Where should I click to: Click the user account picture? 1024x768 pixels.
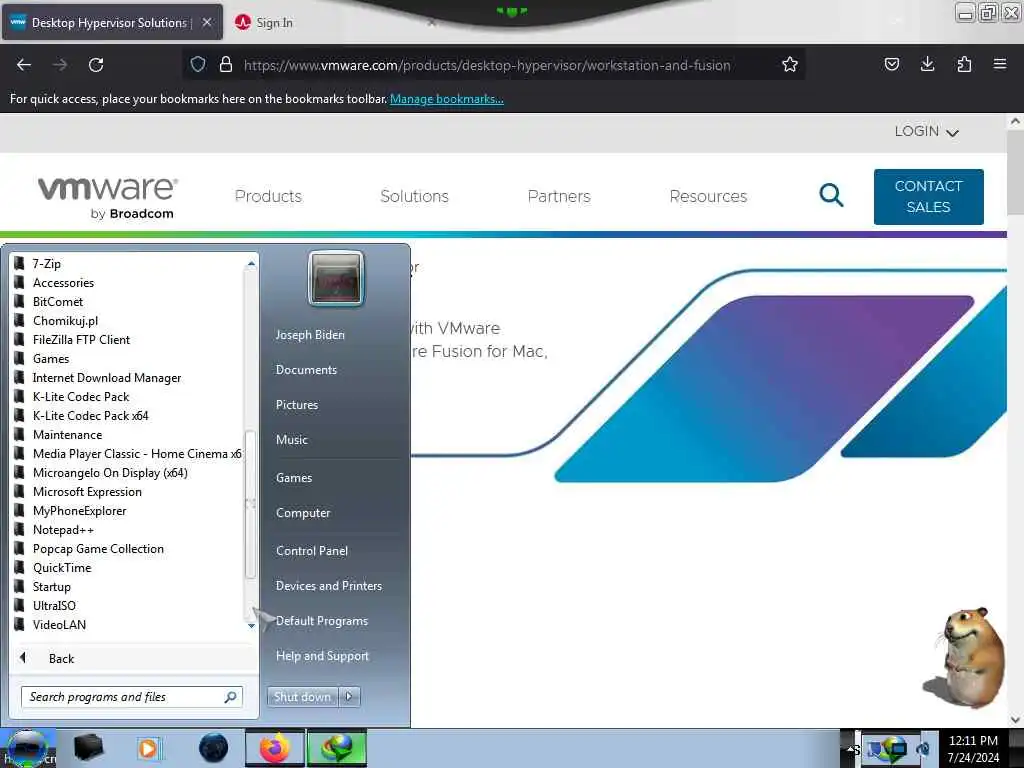point(336,278)
